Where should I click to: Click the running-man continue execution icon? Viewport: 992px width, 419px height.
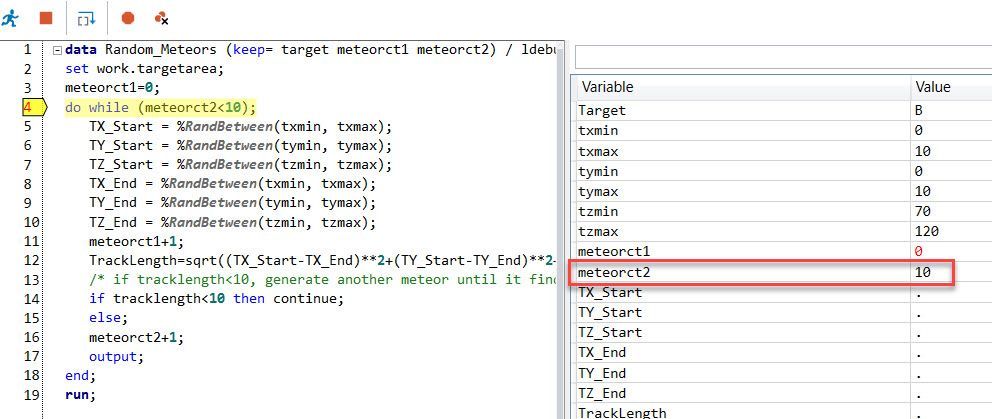(x=9, y=18)
